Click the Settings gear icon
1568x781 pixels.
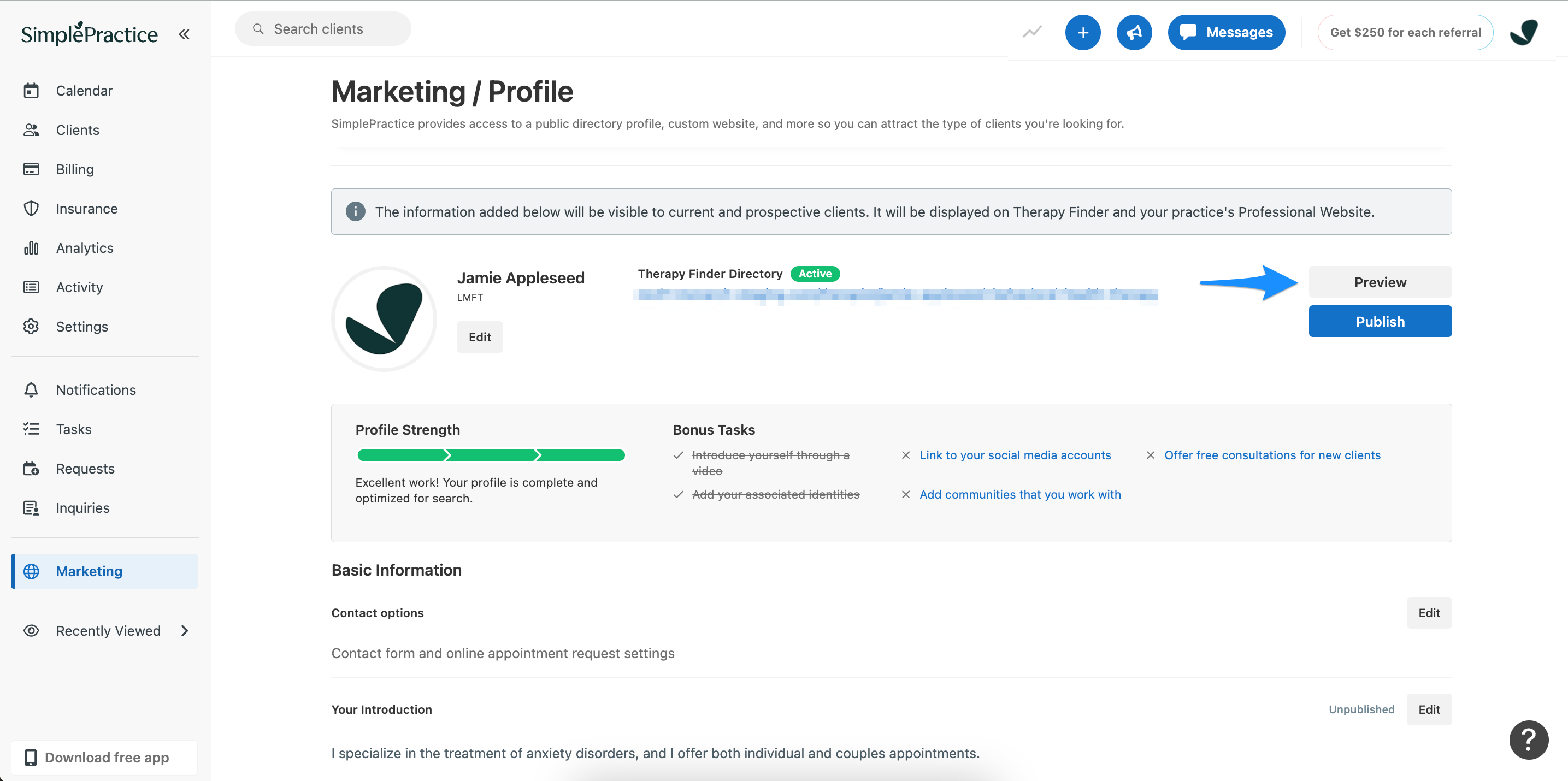coord(31,326)
